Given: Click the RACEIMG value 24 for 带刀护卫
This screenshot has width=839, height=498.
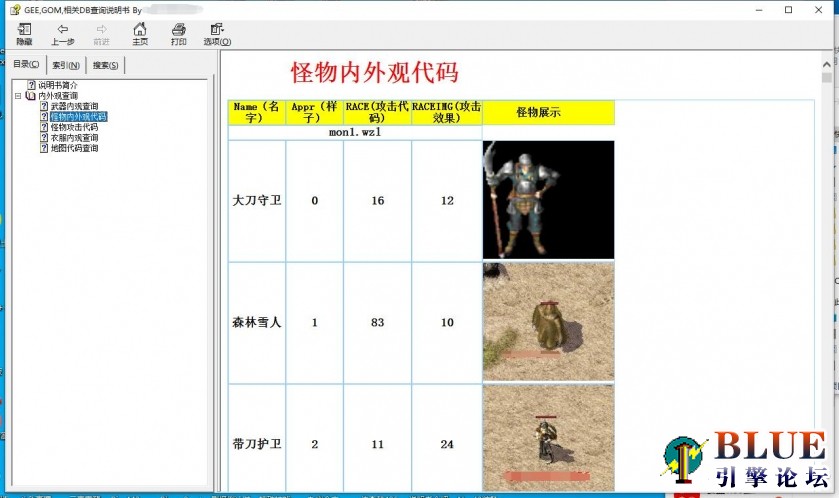Looking at the screenshot, I should tap(447, 444).
